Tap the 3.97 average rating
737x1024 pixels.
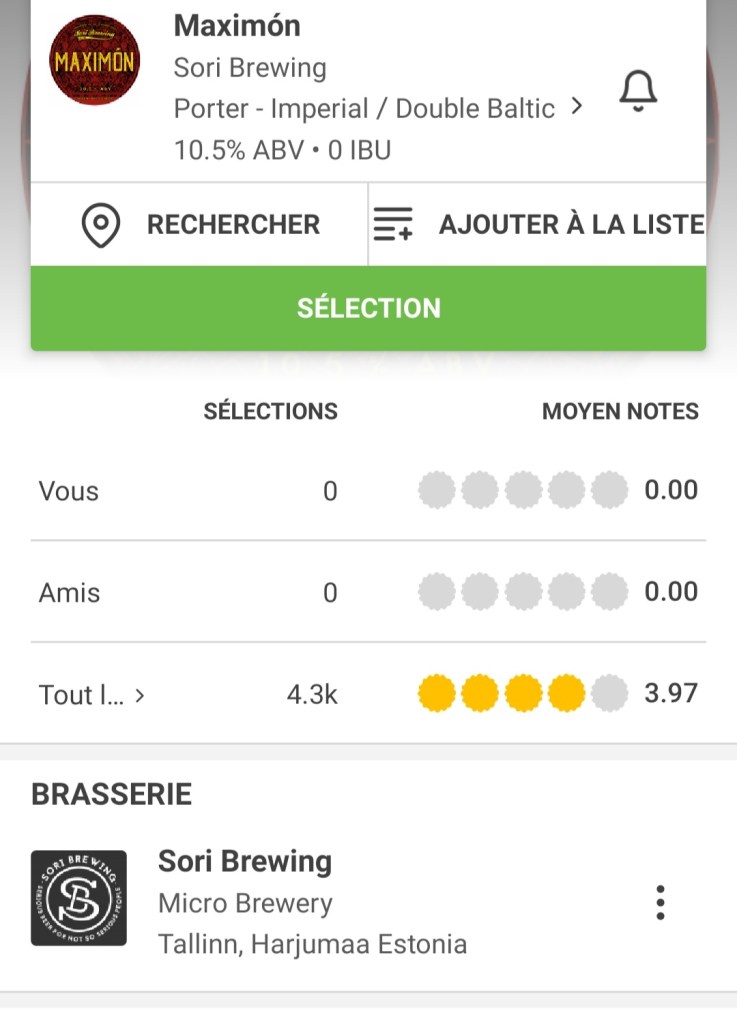(x=671, y=693)
